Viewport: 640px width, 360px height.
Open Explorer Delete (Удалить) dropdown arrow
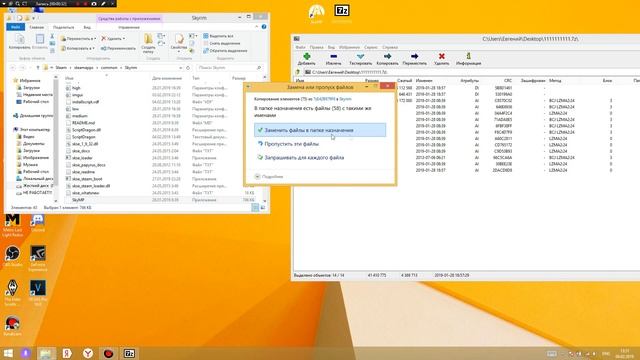[124, 39]
